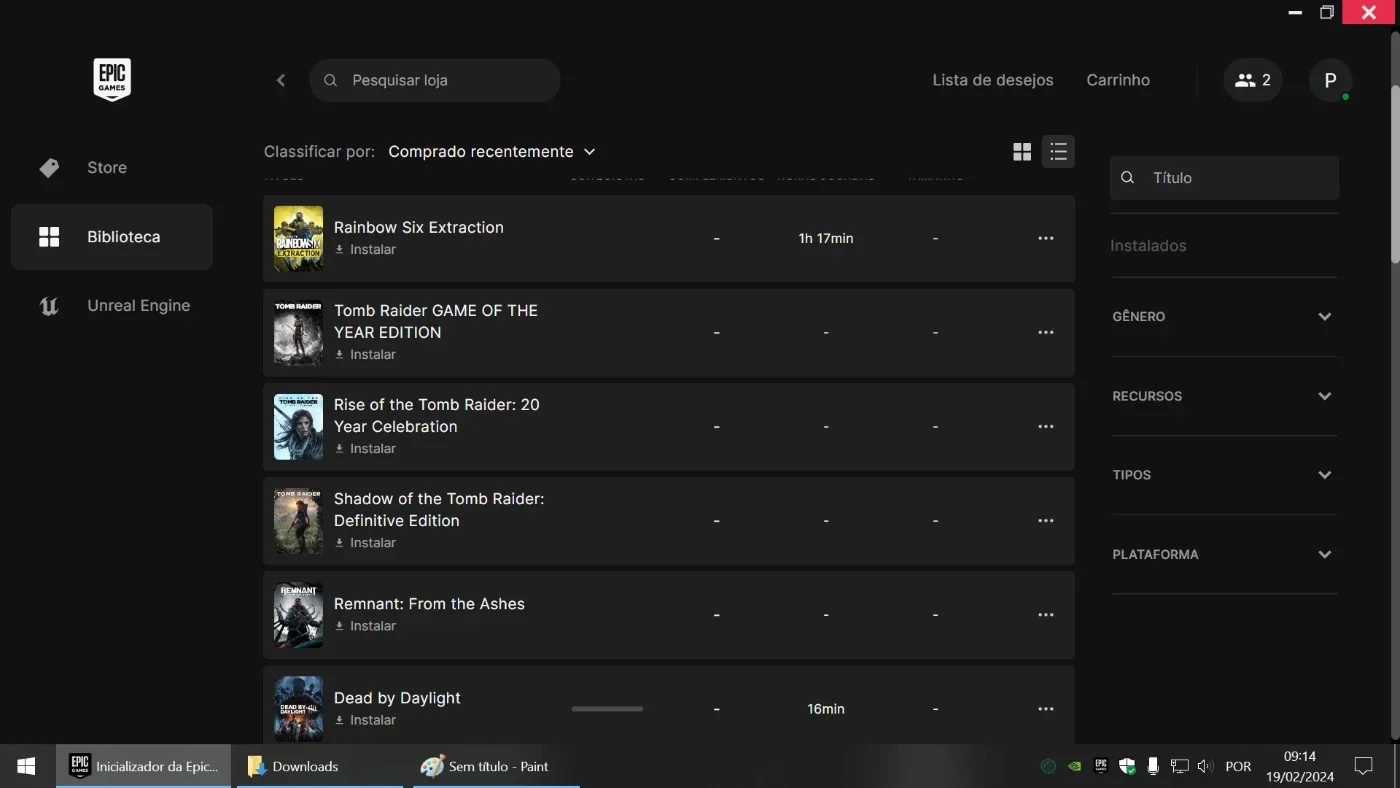Image resolution: width=1400 pixels, height=788 pixels.
Task: Click the 16min playtime value
Action: [x=826, y=709]
